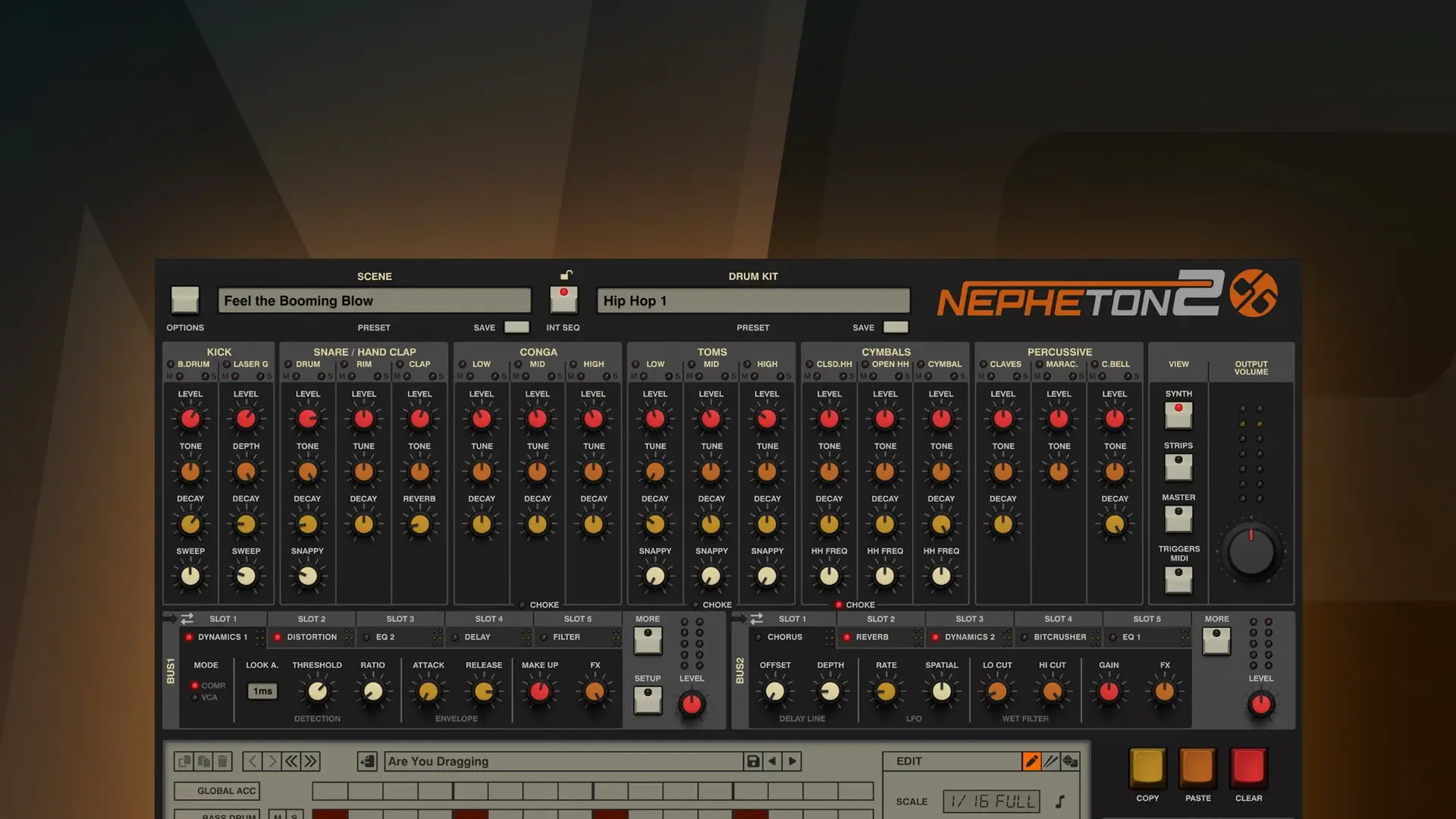The image size is (1456, 819).
Task: Click the D16 round logo icon
Action: [x=1253, y=293]
